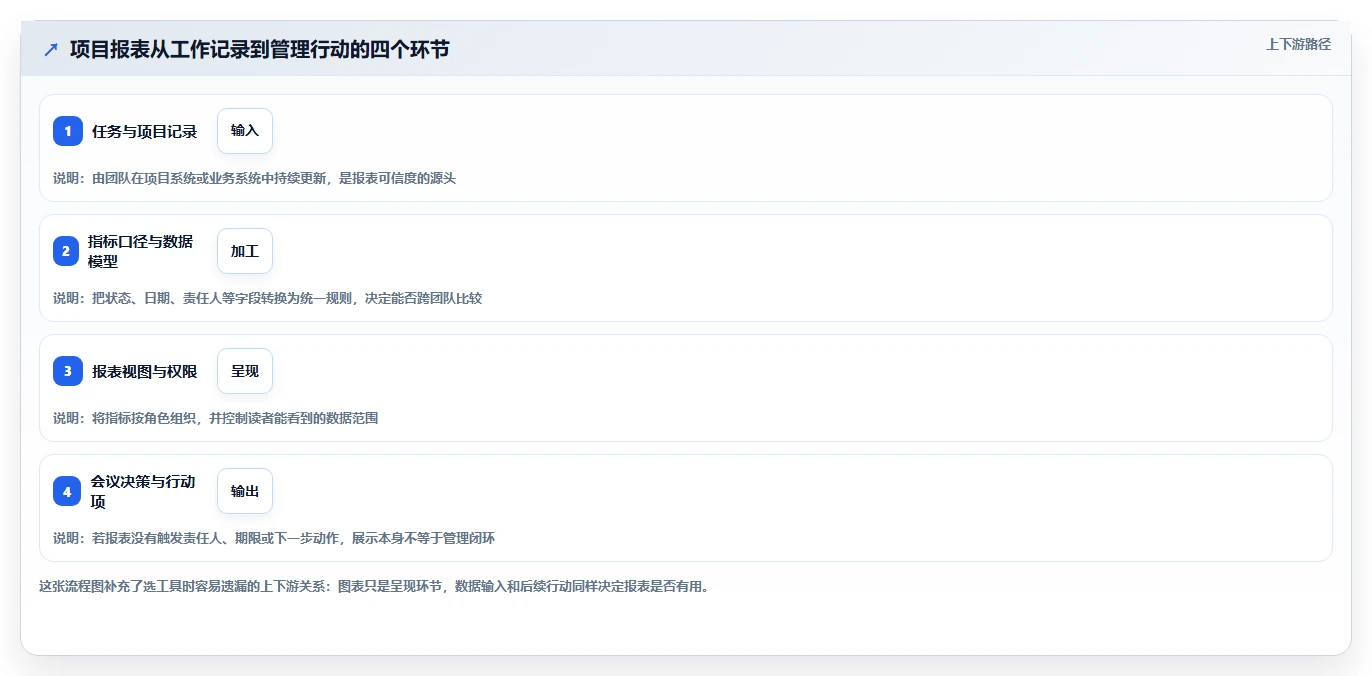Screen dimensions: 1372x676
Task: Click the heading 项目报表从工作记录到管理行动的四个环节
Action: click(259, 49)
